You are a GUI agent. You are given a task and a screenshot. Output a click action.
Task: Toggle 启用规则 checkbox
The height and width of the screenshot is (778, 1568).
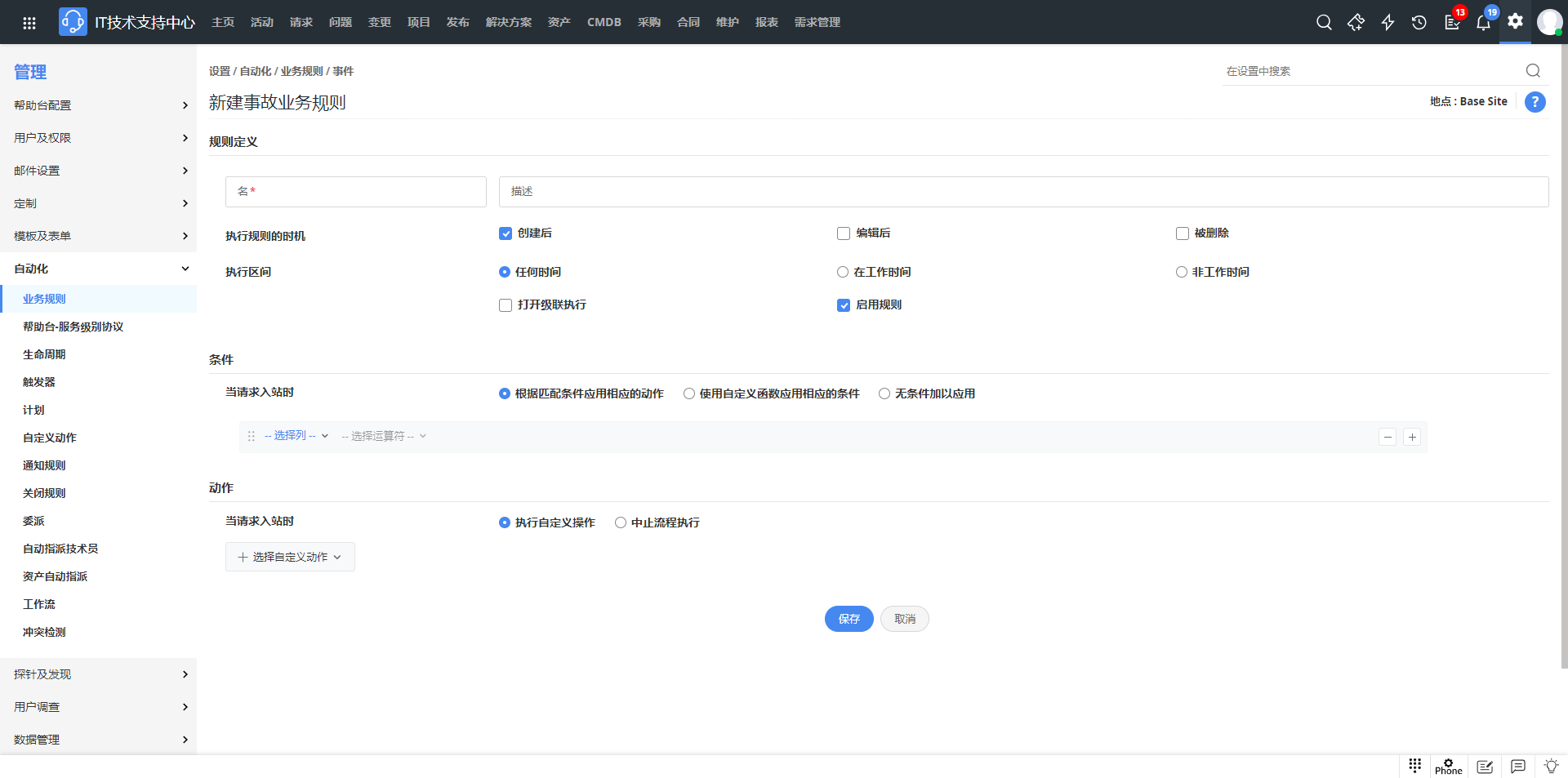pyautogui.click(x=844, y=305)
